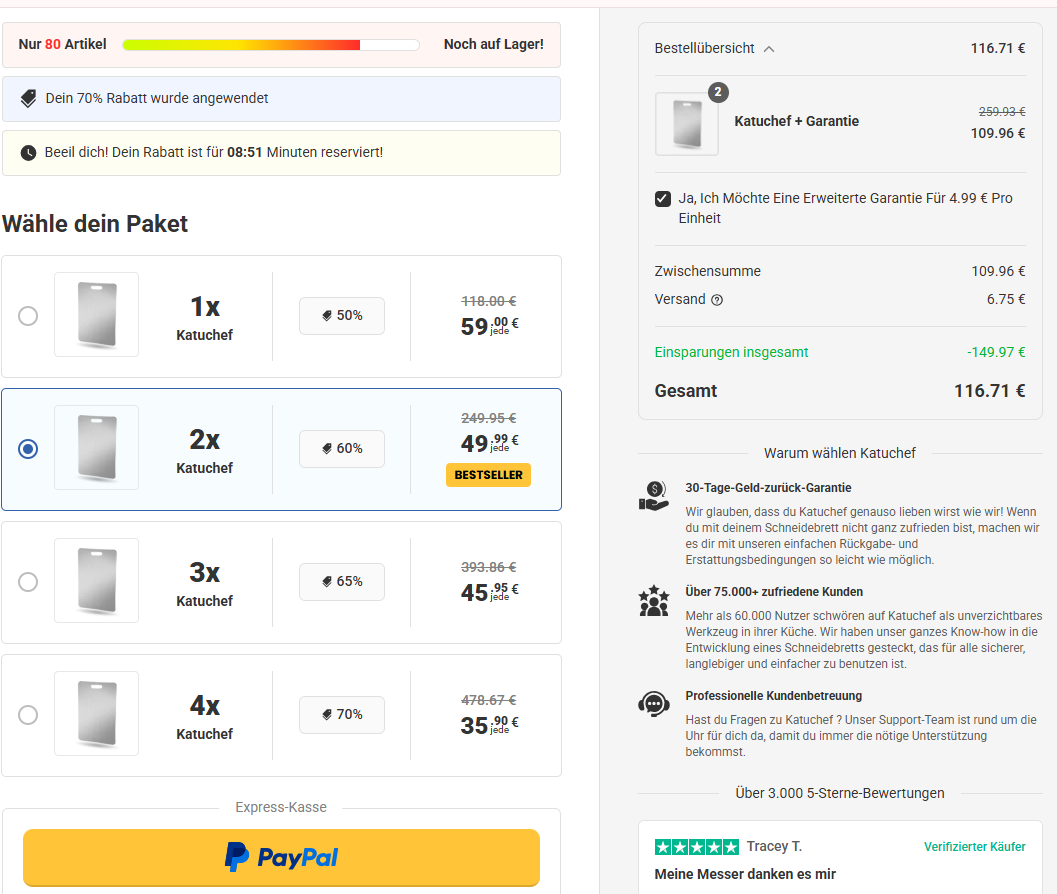The image size is (1057, 894).
Task: Click the five-star rating of Tracey T.
Action: [x=696, y=847]
